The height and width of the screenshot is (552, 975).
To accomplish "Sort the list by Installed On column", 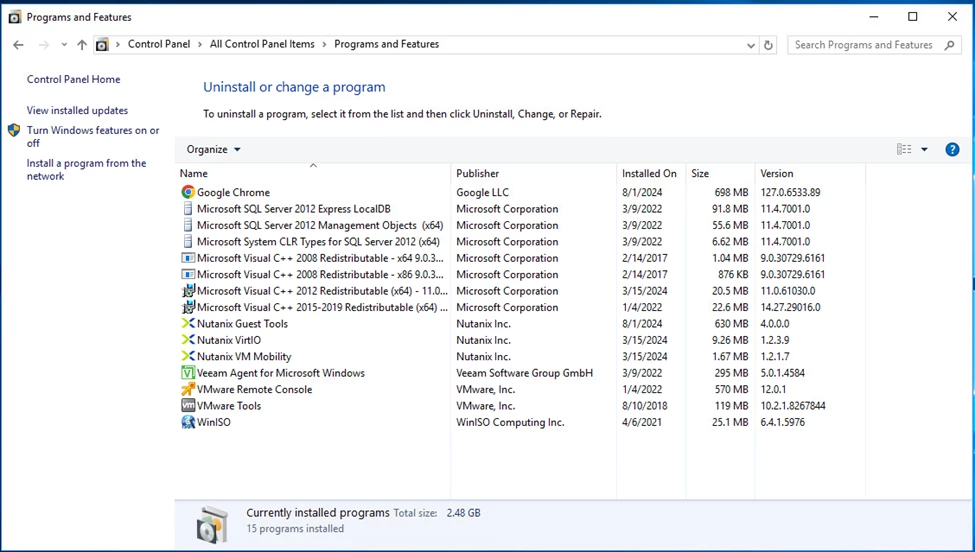I will tap(651, 173).
